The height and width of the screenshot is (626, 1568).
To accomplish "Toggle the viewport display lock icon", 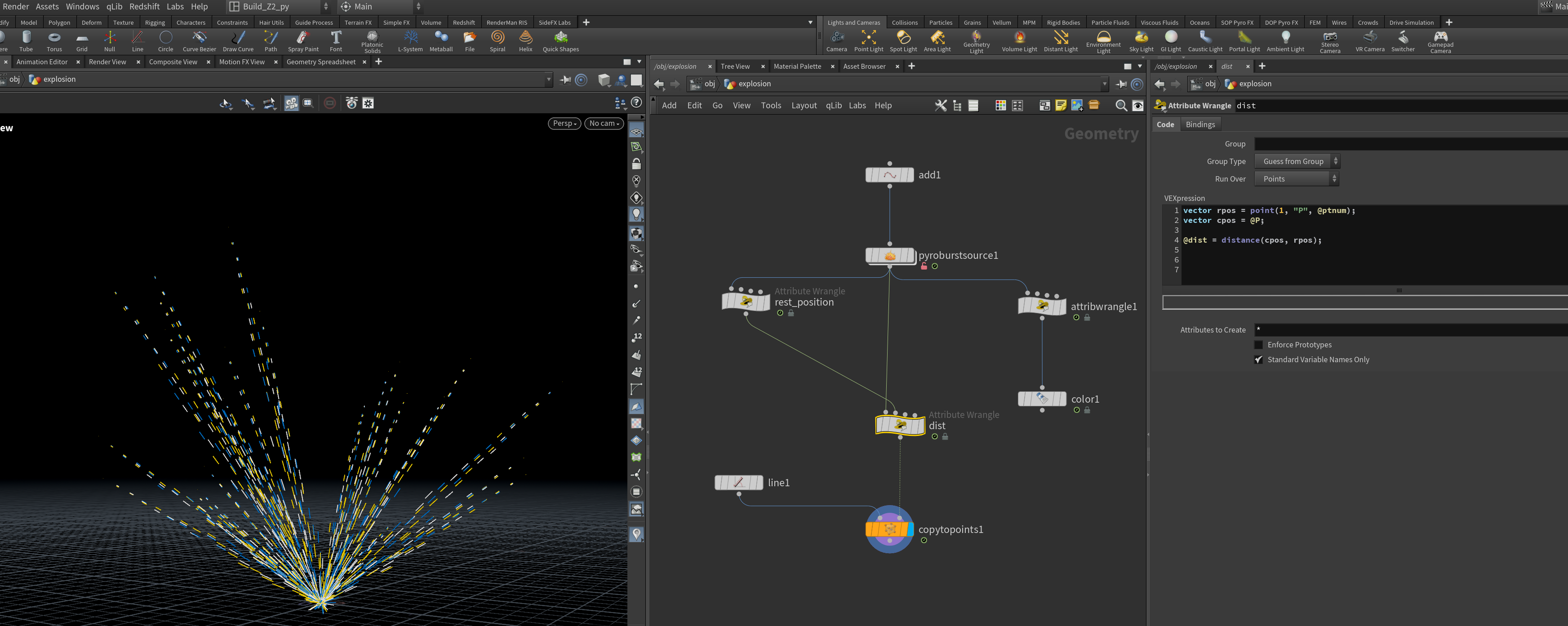I will [x=636, y=164].
